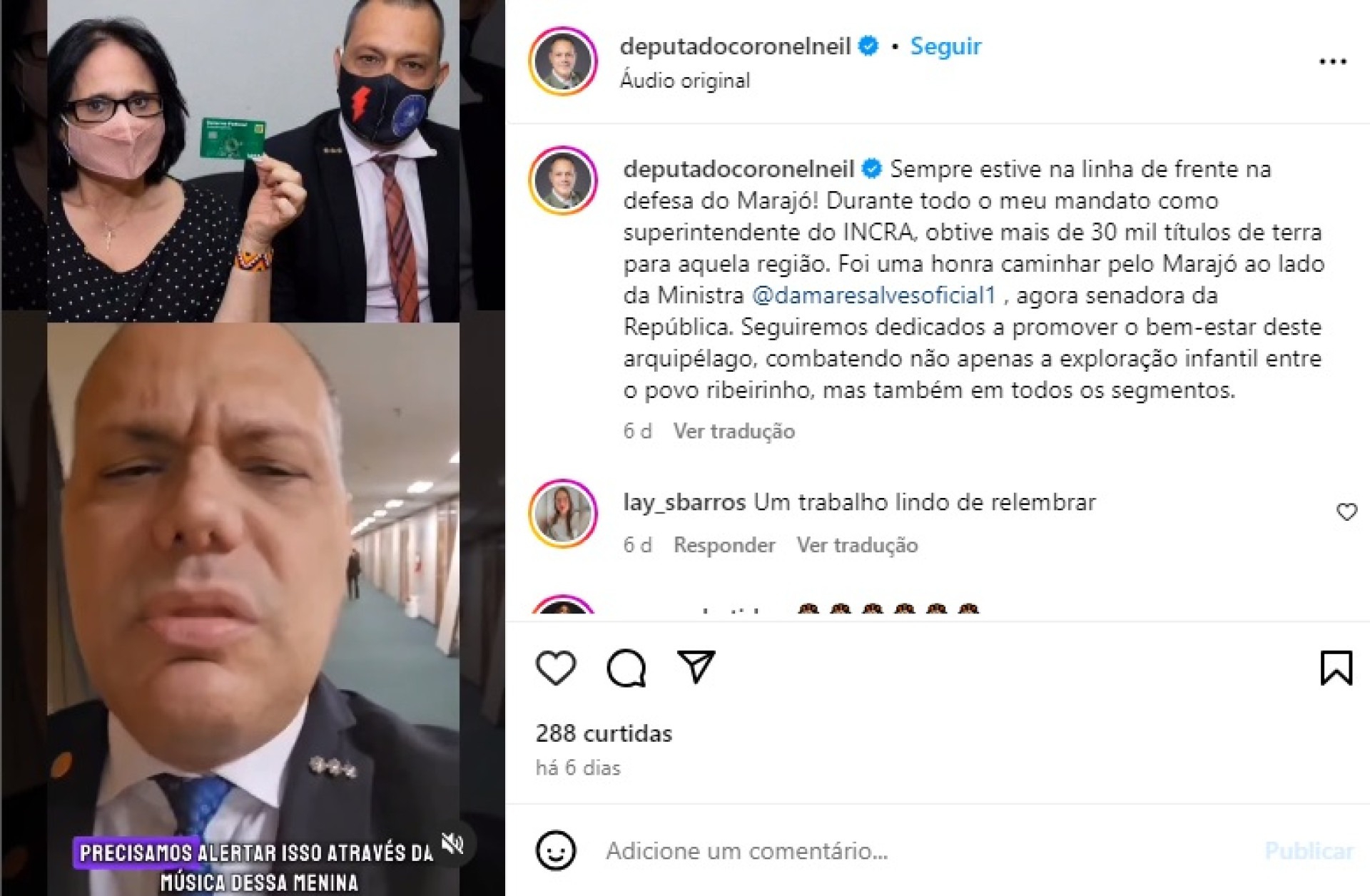Like the post with heart icon
This screenshot has width=1370, height=896.
(x=556, y=668)
